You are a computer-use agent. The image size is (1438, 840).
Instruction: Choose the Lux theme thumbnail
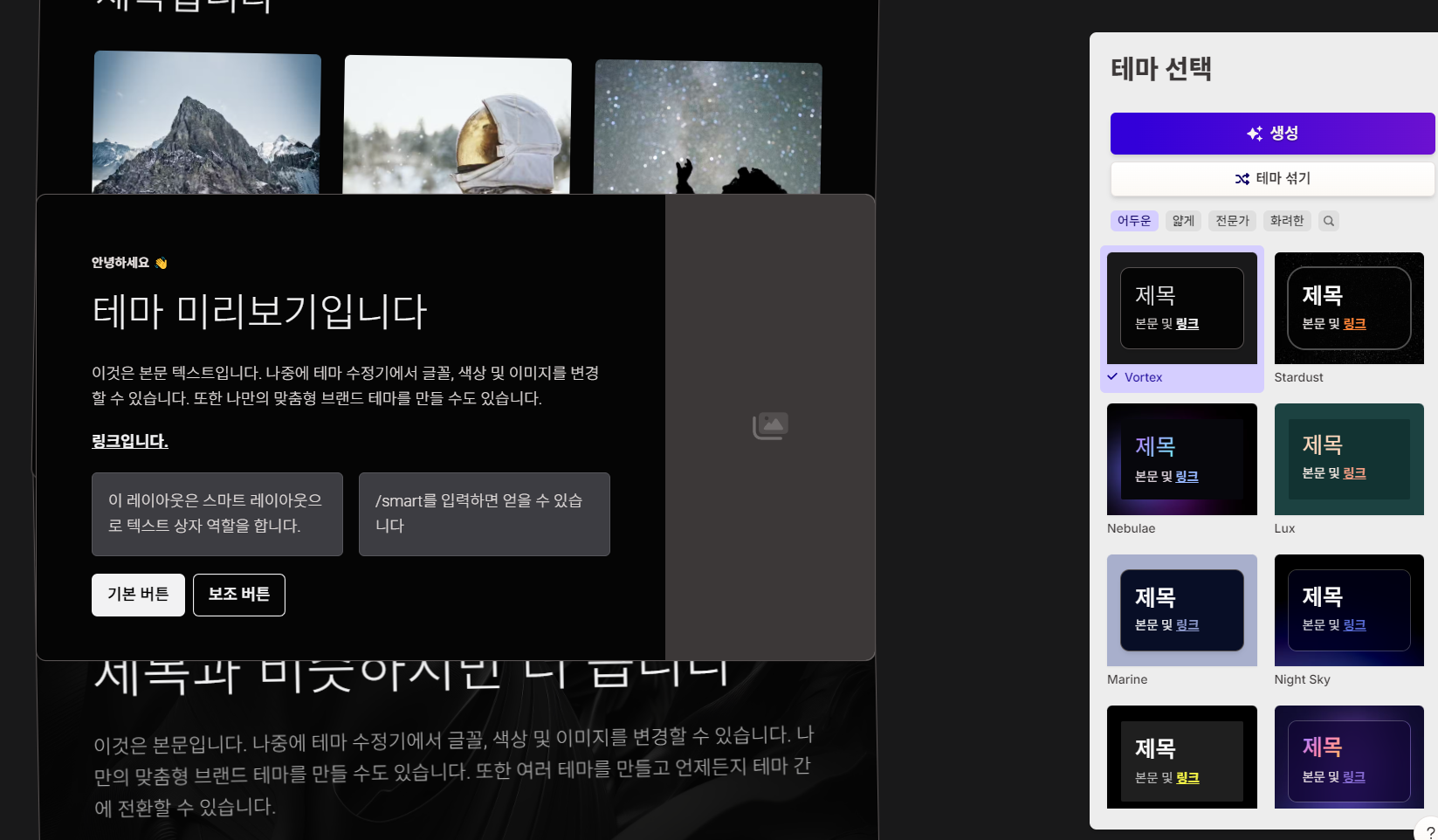pyautogui.click(x=1349, y=459)
